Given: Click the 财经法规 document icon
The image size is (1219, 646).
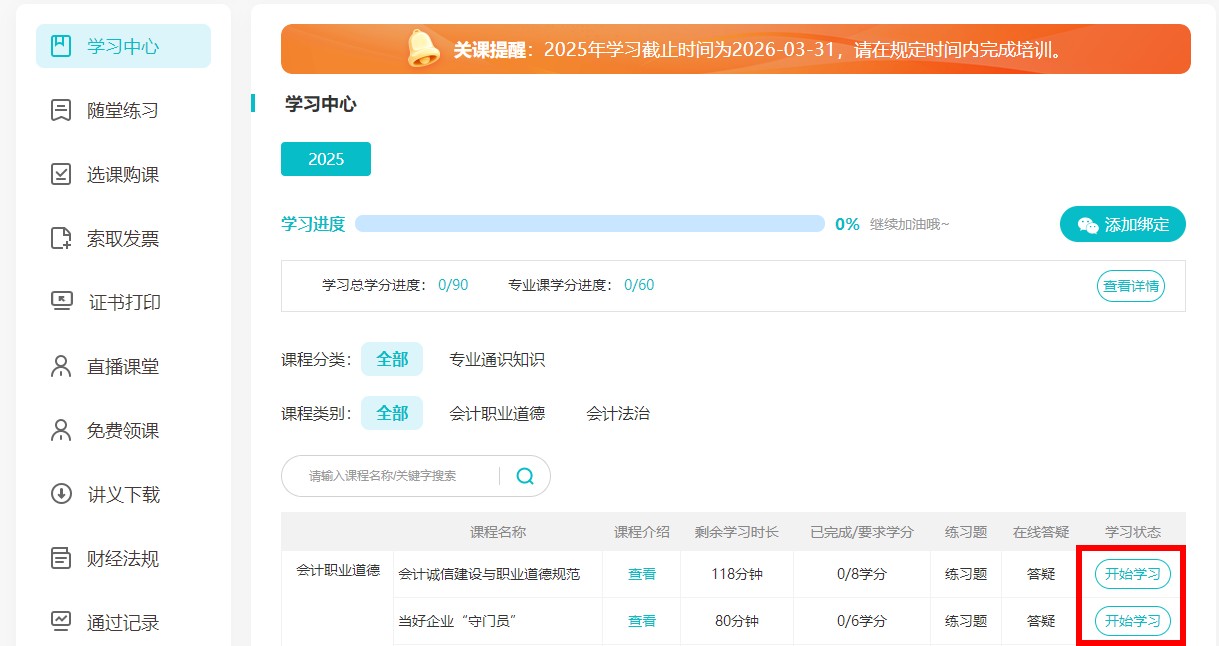Looking at the screenshot, I should pyautogui.click(x=61, y=558).
